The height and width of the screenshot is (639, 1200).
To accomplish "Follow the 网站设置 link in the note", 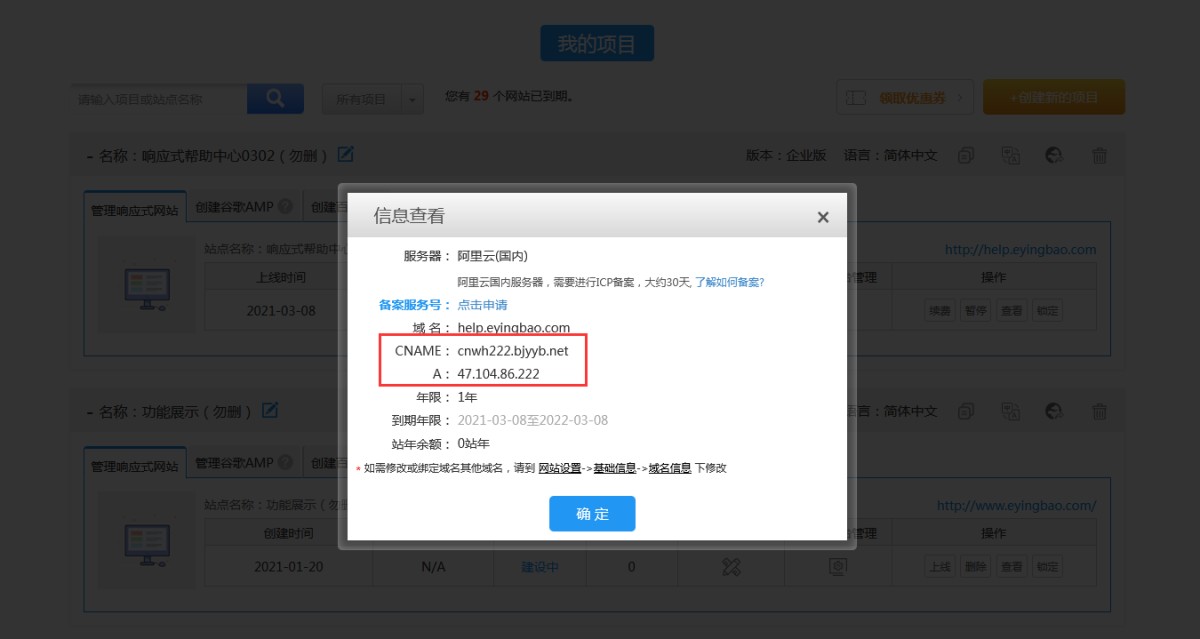I will pos(560,468).
